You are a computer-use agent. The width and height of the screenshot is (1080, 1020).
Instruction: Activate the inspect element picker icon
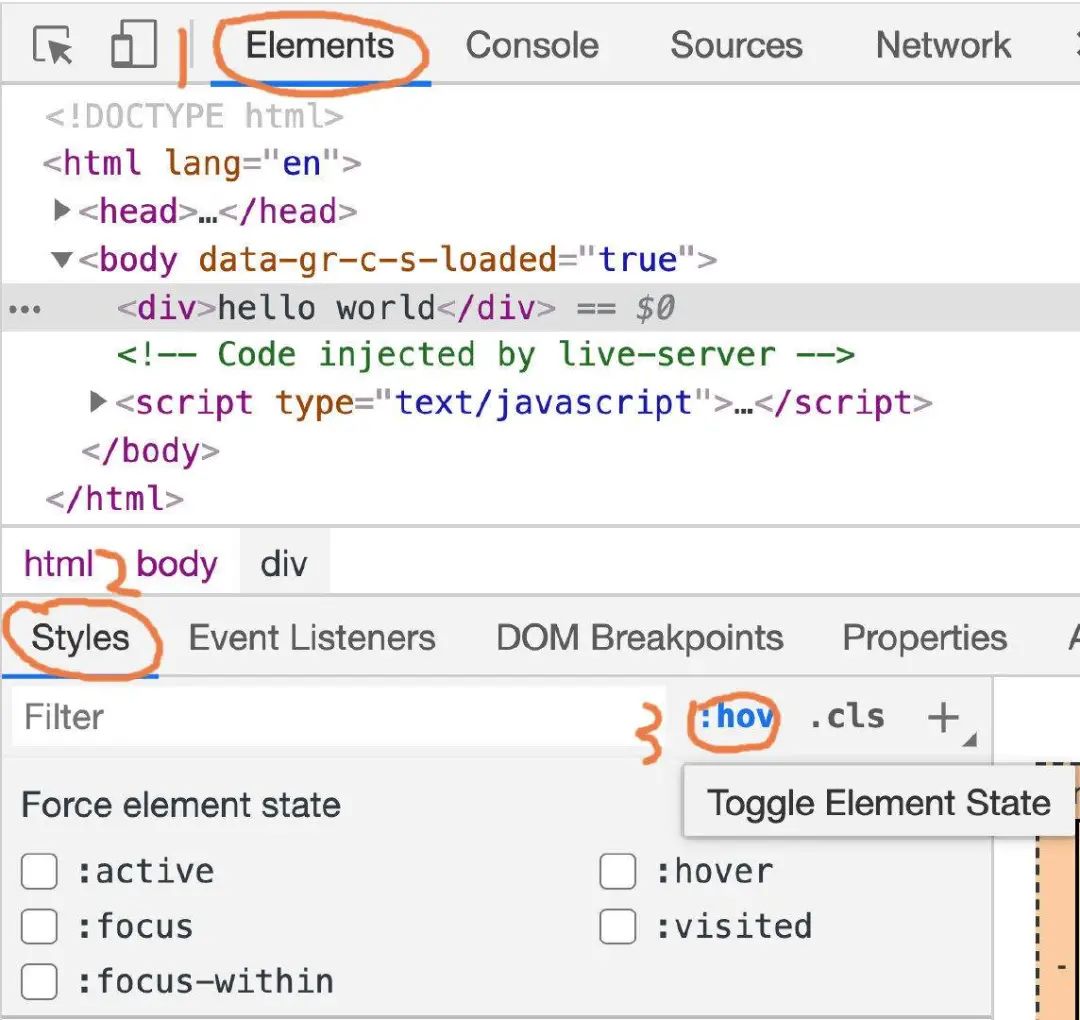click(x=52, y=45)
